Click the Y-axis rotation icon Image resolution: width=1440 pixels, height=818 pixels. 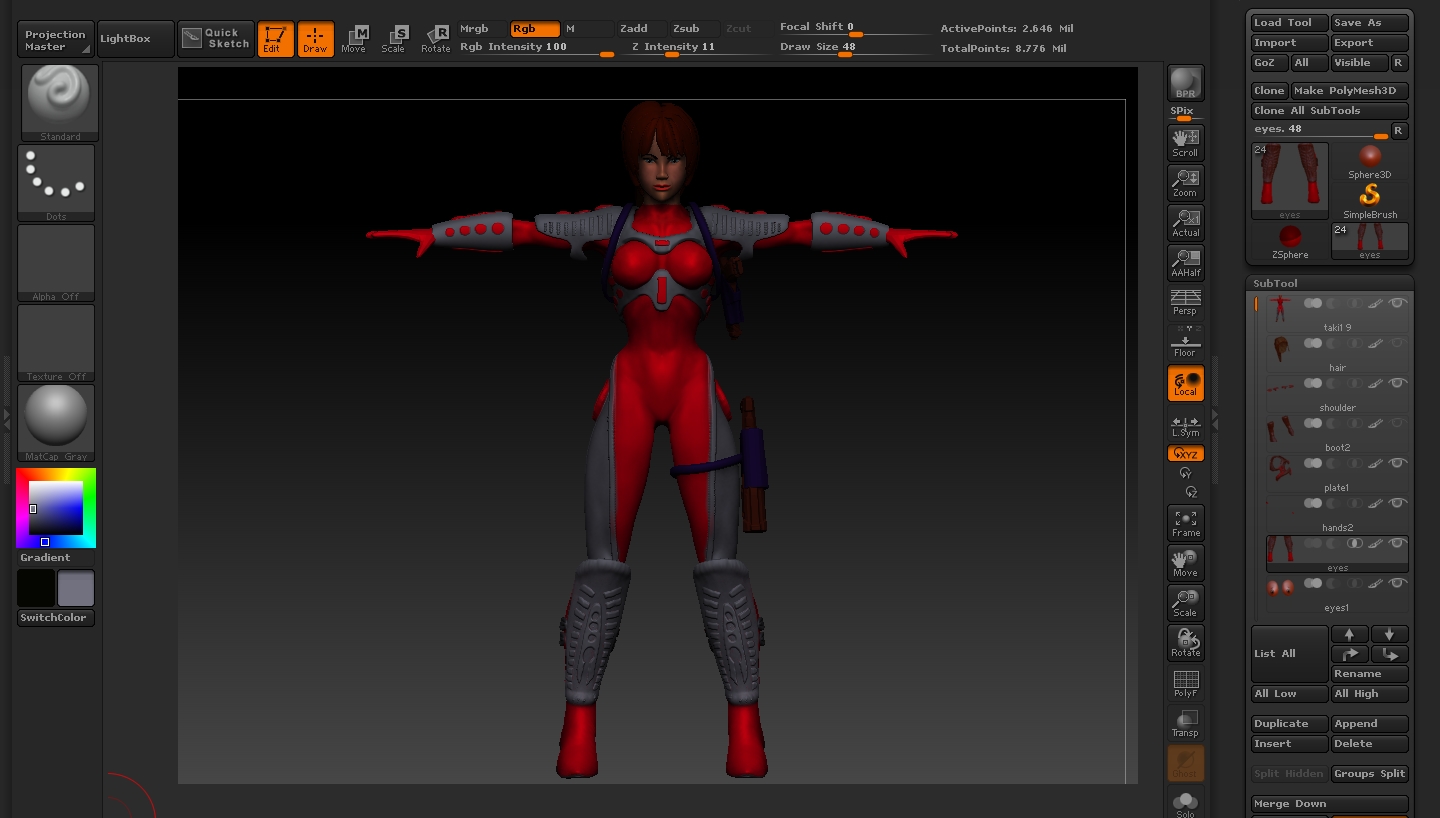click(x=1186, y=473)
